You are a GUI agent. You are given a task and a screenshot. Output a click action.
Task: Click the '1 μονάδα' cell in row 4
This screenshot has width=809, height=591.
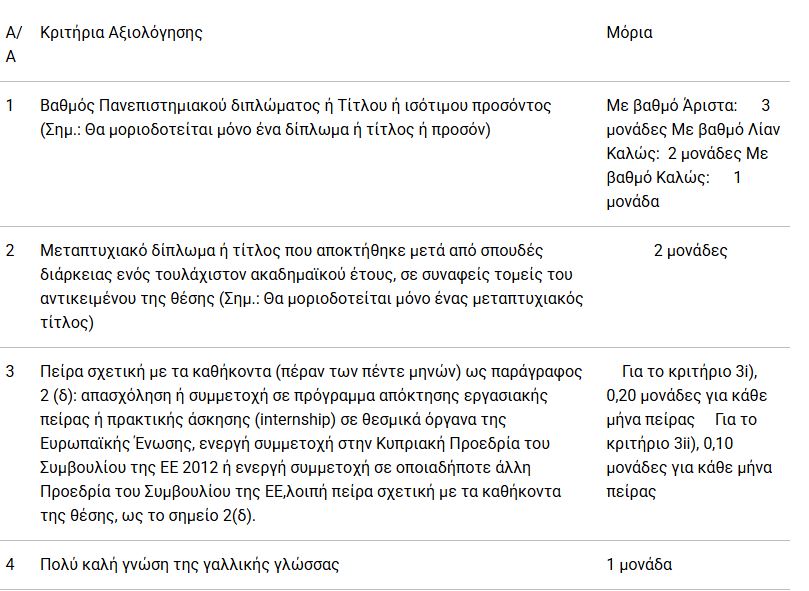pyautogui.click(x=639, y=564)
